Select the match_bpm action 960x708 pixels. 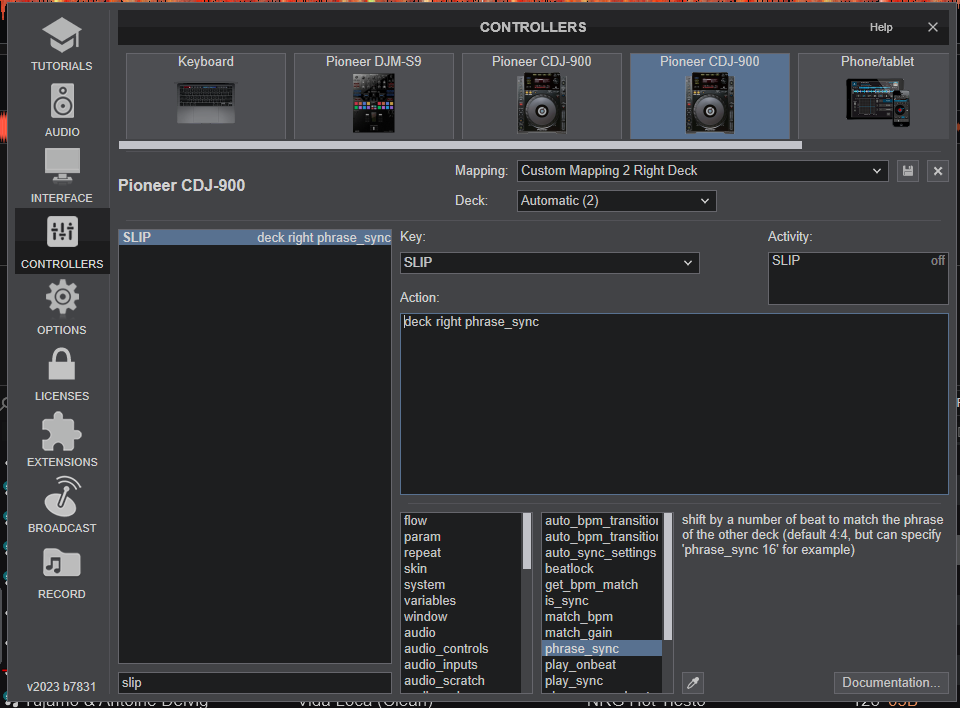click(602, 617)
